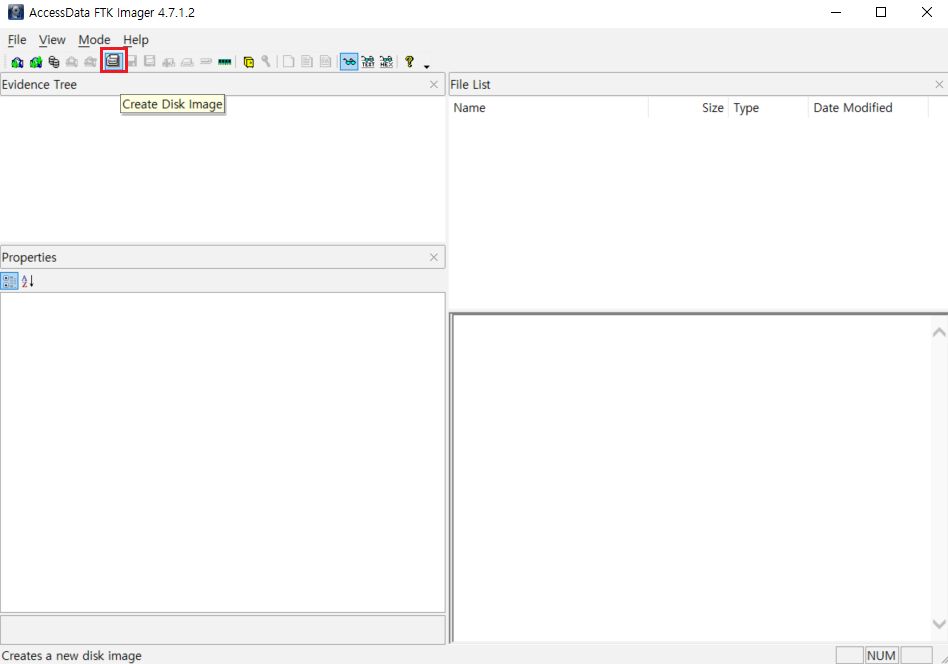
Task: Click the Add All Attached Devices icon
Action: [x=36, y=62]
